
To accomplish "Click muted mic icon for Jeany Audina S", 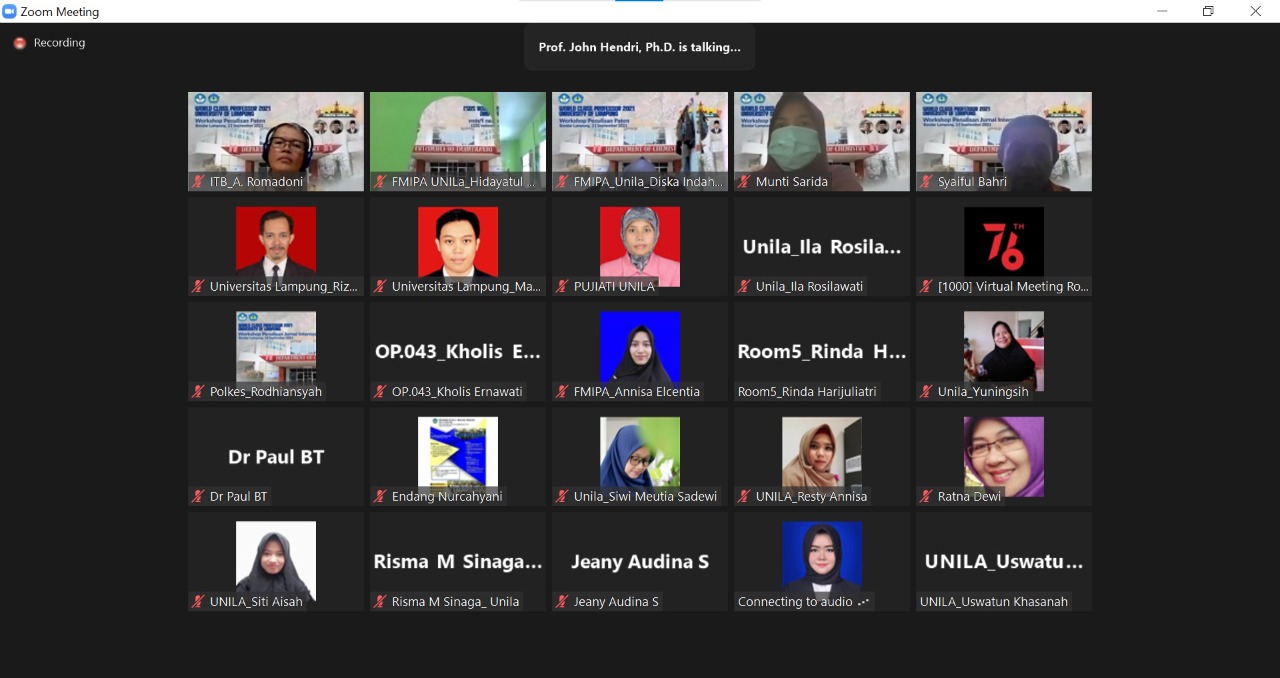I will [x=562, y=602].
